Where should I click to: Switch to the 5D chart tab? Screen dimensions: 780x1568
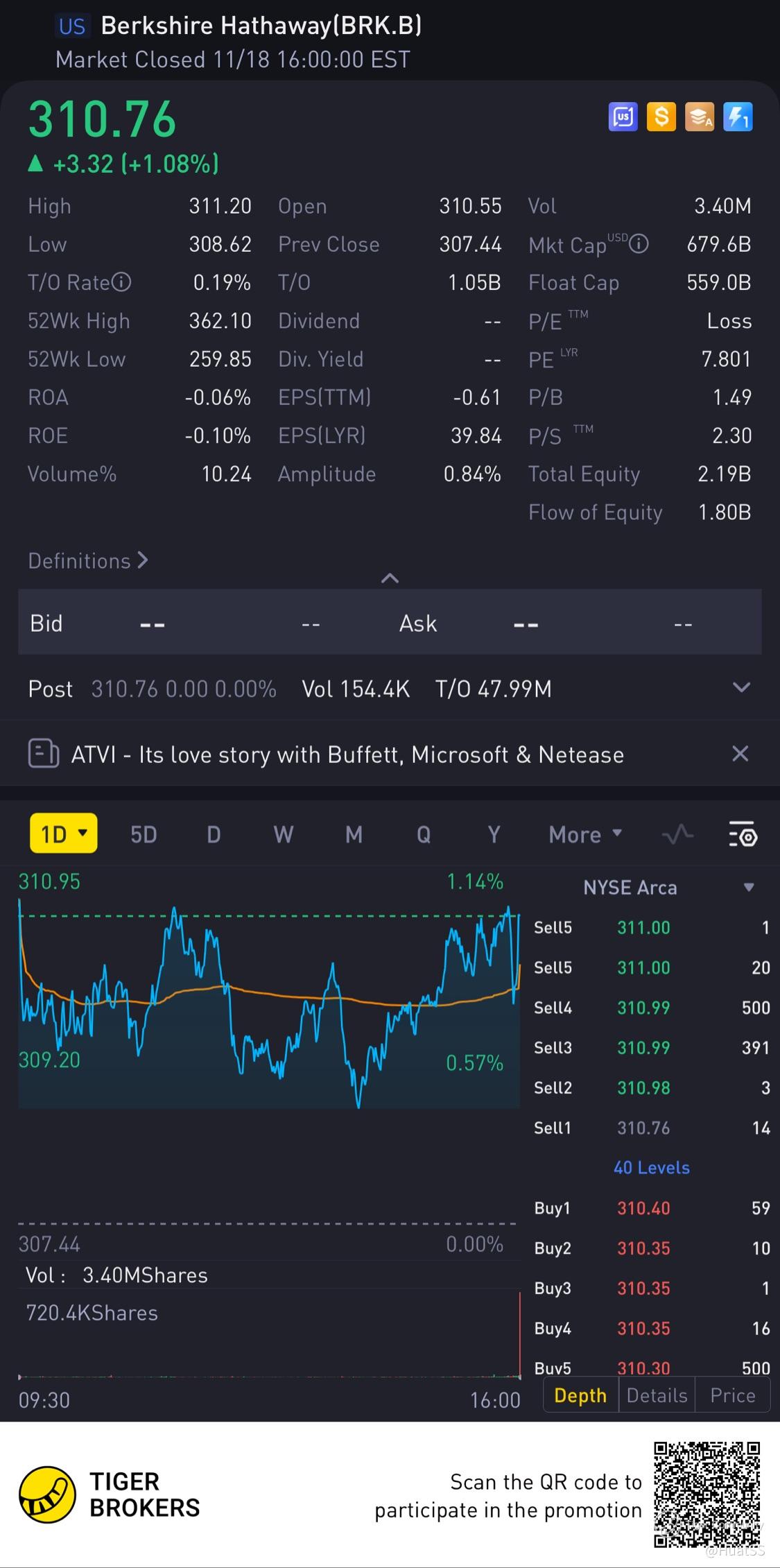pyautogui.click(x=144, y=834)
